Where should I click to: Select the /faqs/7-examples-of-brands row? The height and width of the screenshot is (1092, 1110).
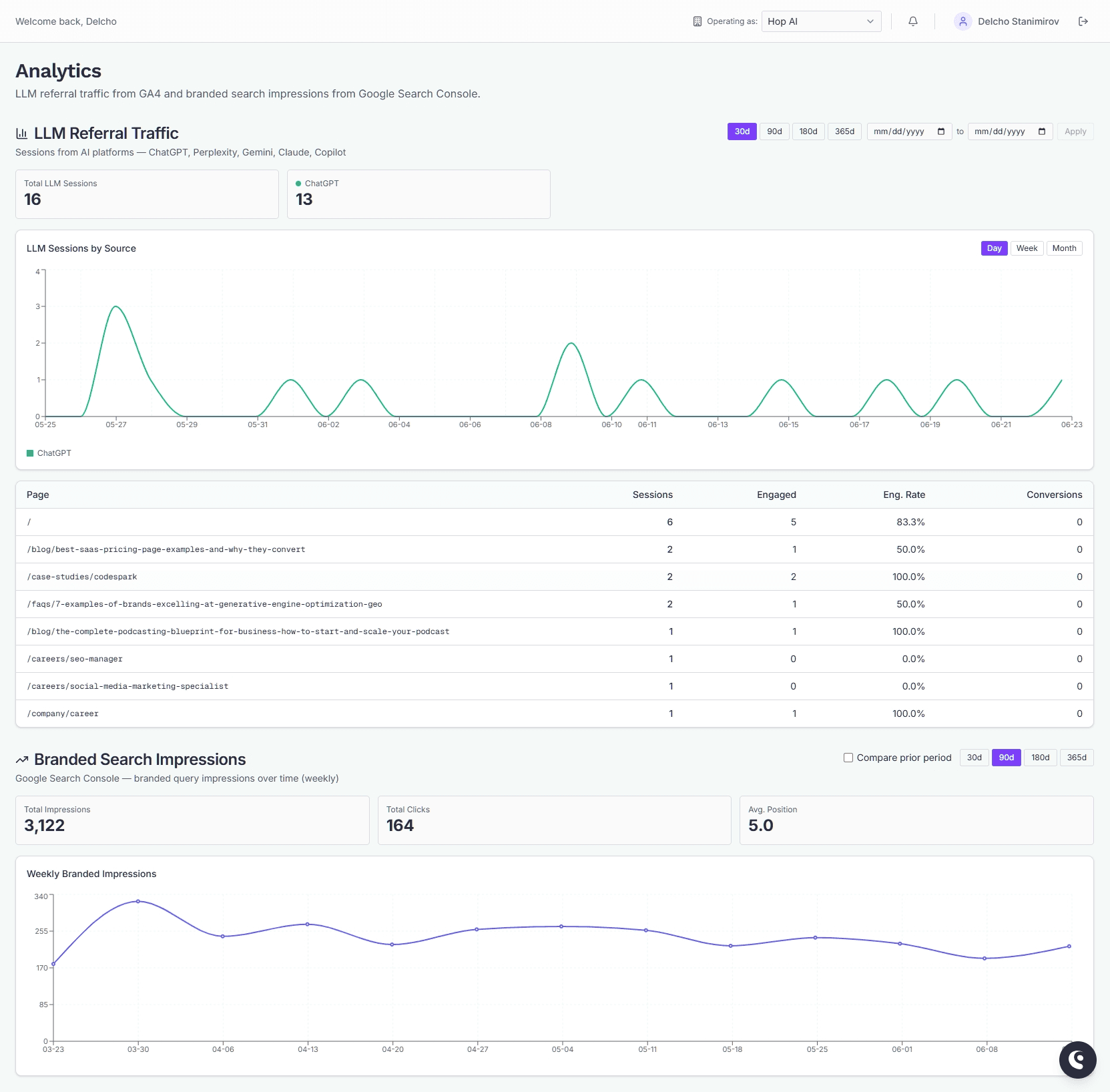tap(554, 604)
